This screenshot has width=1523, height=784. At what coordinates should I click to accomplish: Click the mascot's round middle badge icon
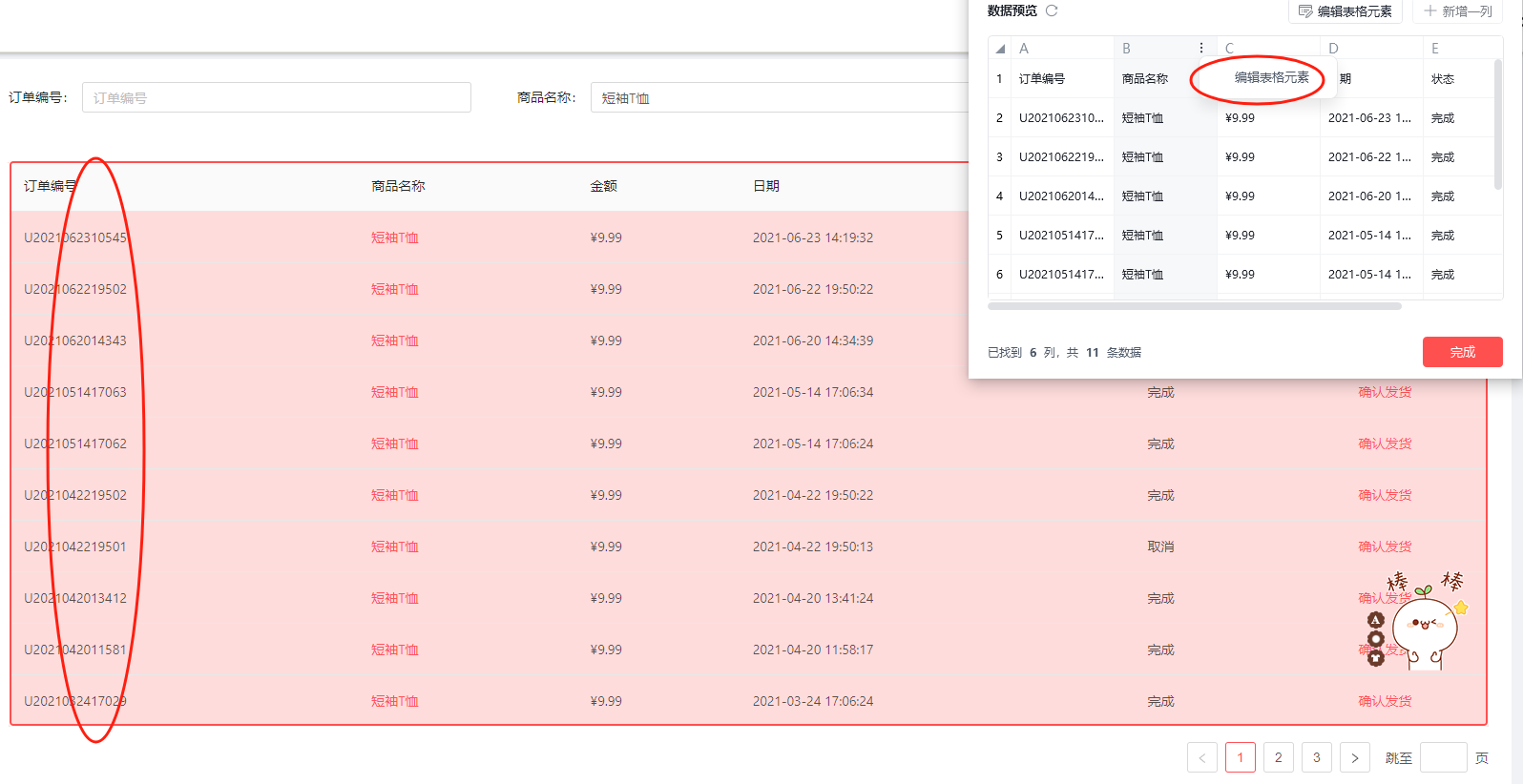[1375, 639]
